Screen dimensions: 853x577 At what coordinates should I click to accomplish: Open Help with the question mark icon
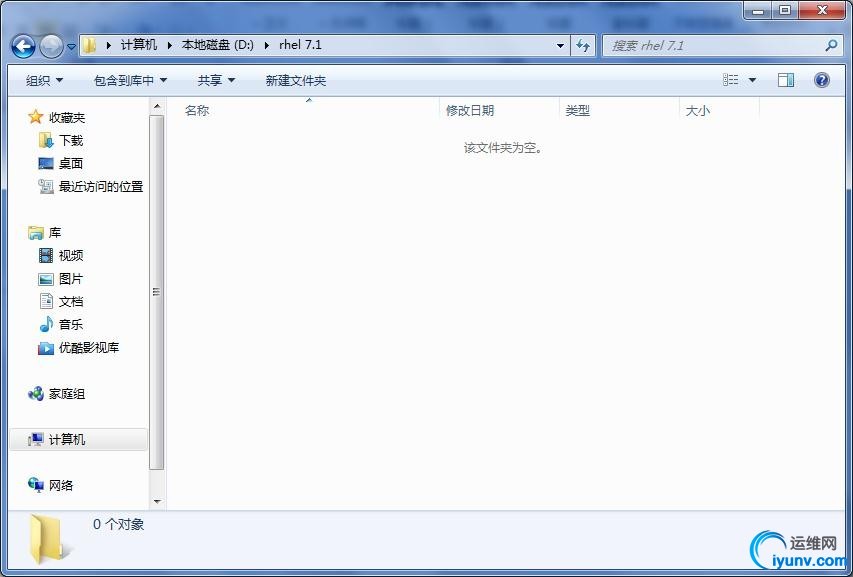click(x=821, y=80)
